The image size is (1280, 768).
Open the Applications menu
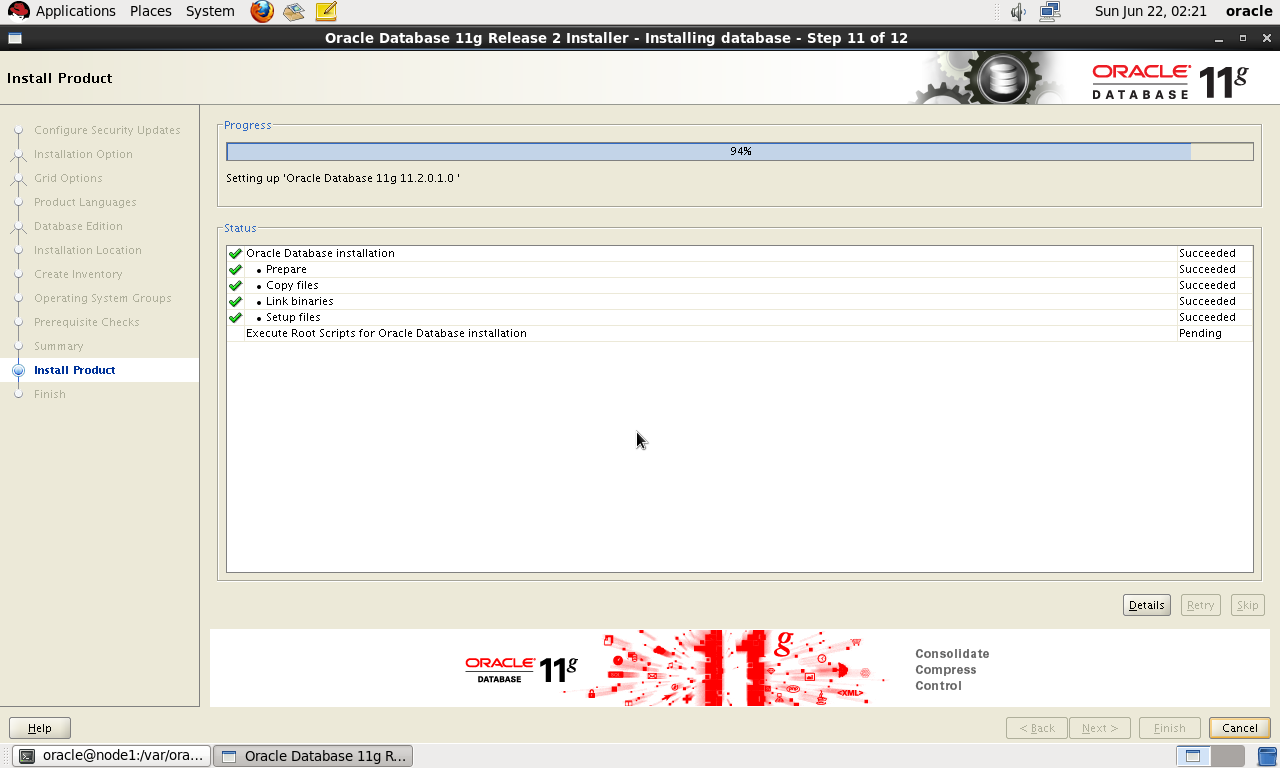pyautogui.click(x=76, y=11)
